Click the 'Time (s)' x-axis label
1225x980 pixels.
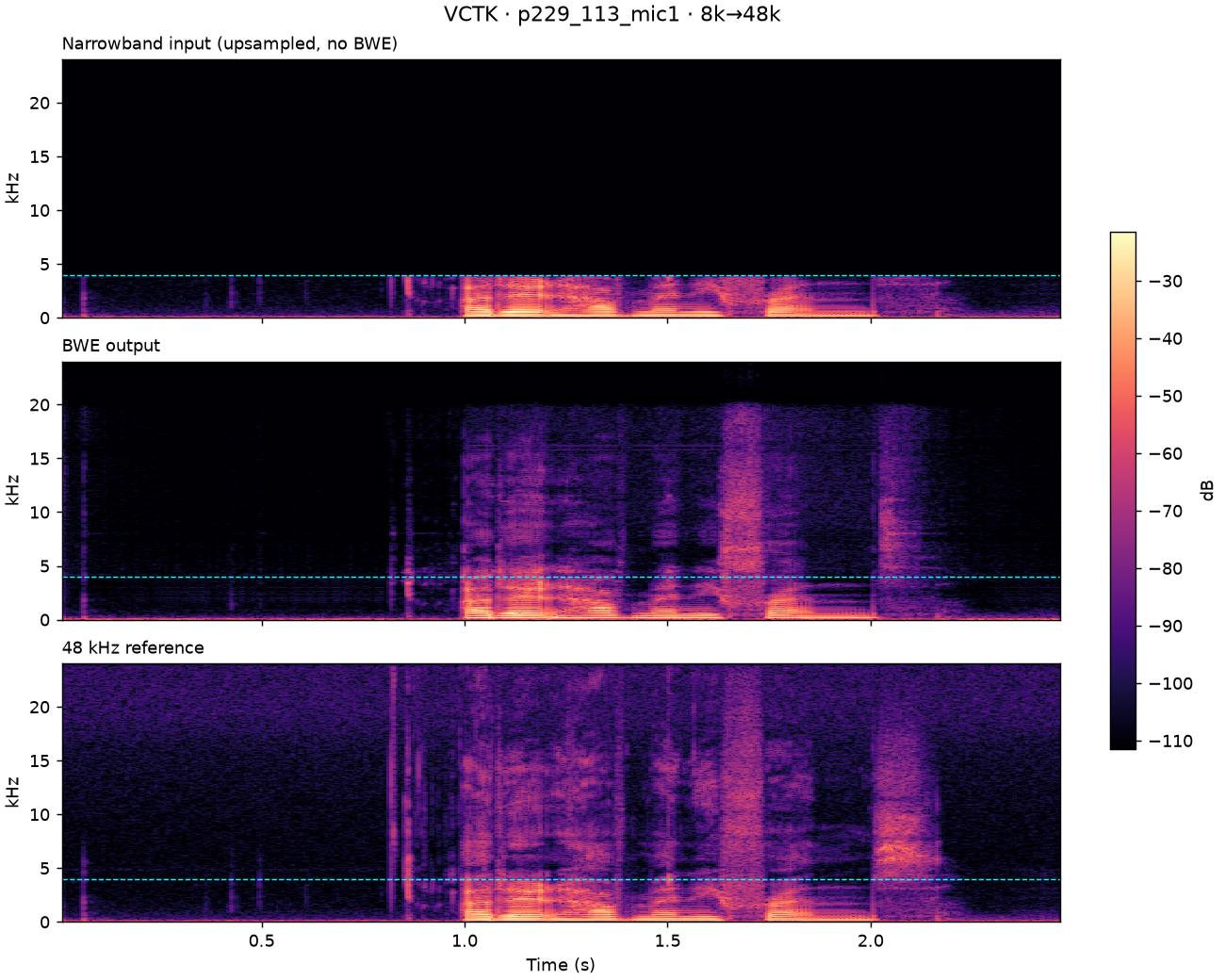click(x=561, y=965)
